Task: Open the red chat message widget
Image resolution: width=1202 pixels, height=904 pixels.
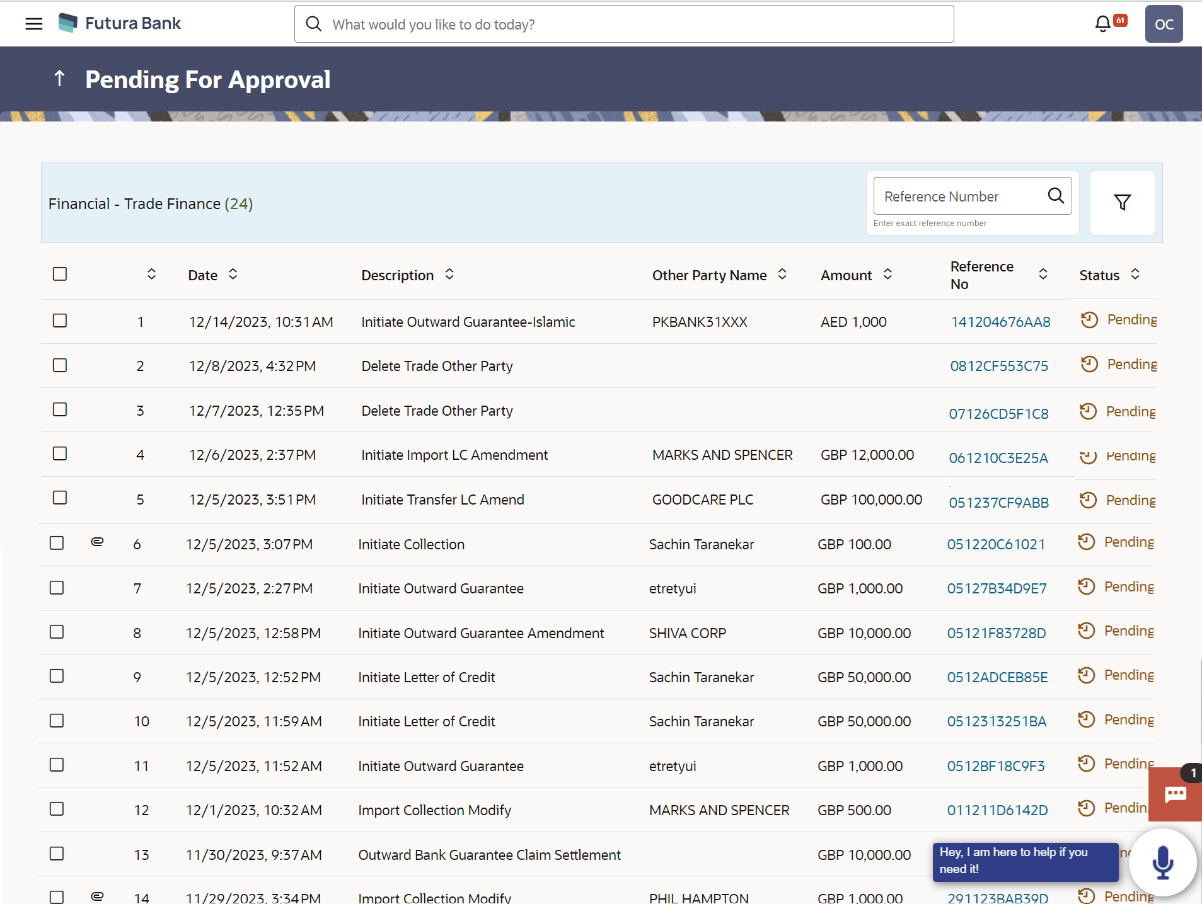Action: pyautogui.click(x=1175, y=794)
